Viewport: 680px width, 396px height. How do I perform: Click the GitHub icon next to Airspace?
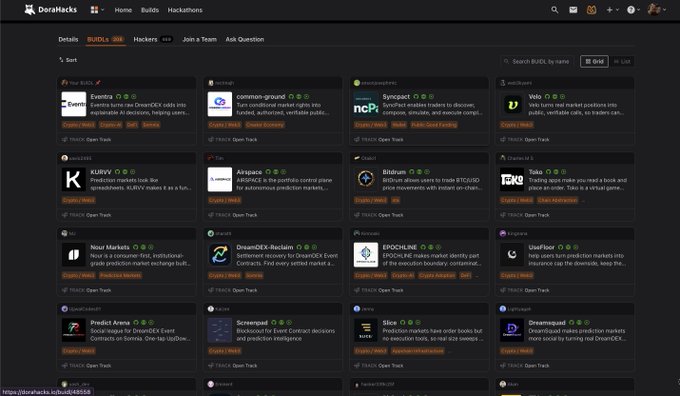pyautogui.click(x=268, y=172)
